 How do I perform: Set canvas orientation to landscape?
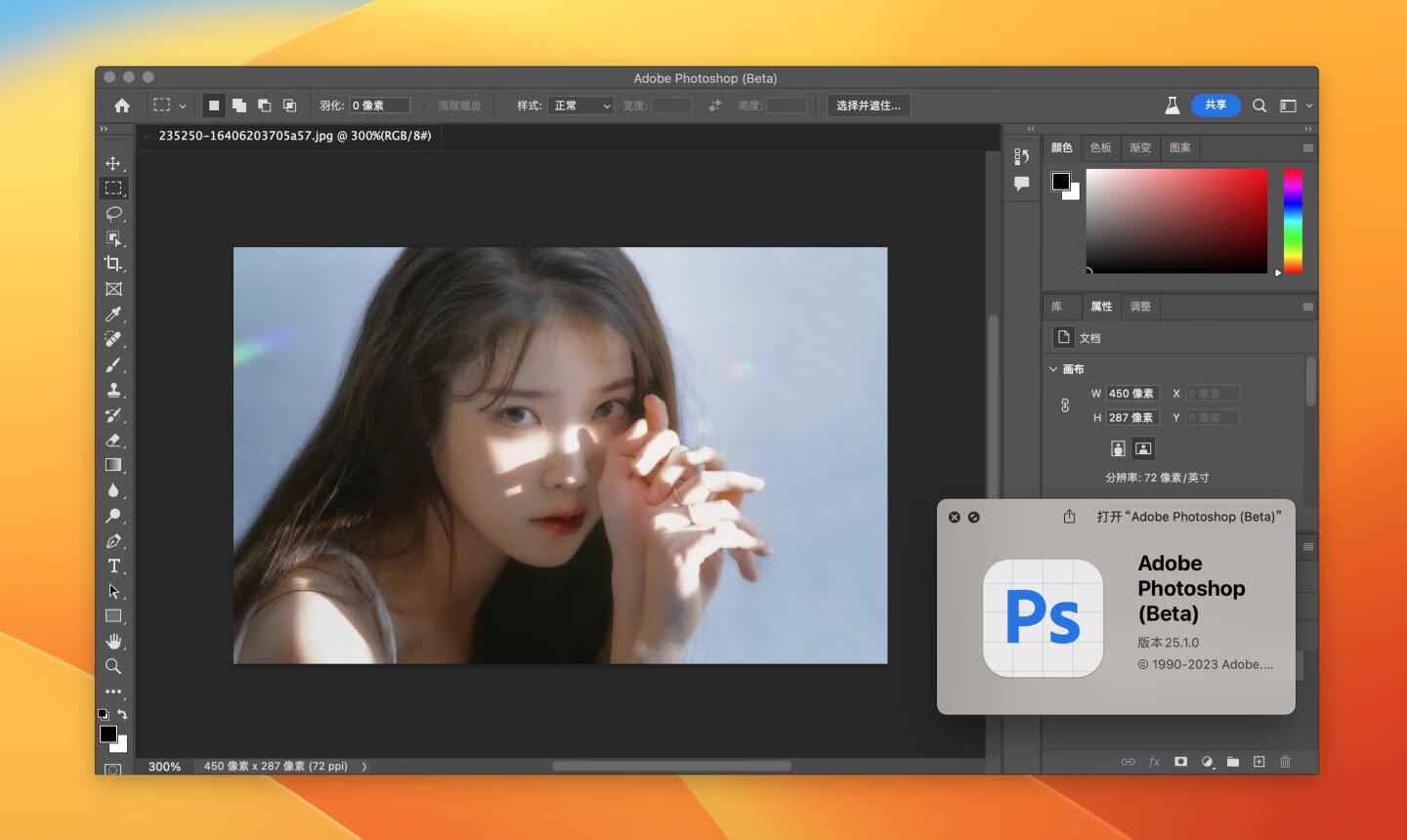[x=1143, y=448]
